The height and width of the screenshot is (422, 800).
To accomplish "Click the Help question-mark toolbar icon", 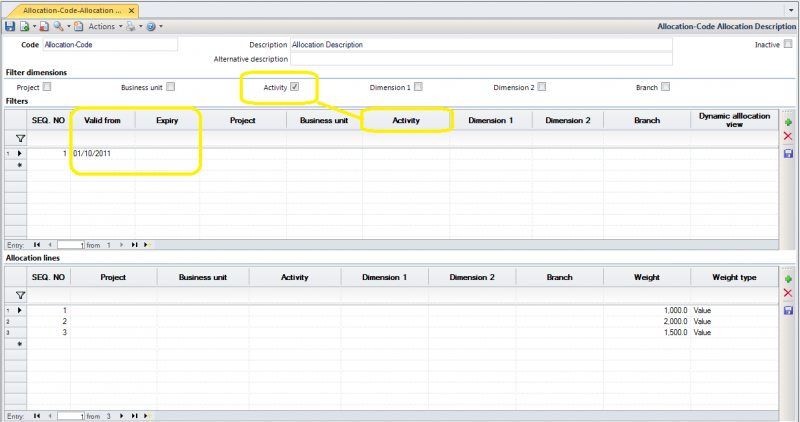I will (151, 27).
